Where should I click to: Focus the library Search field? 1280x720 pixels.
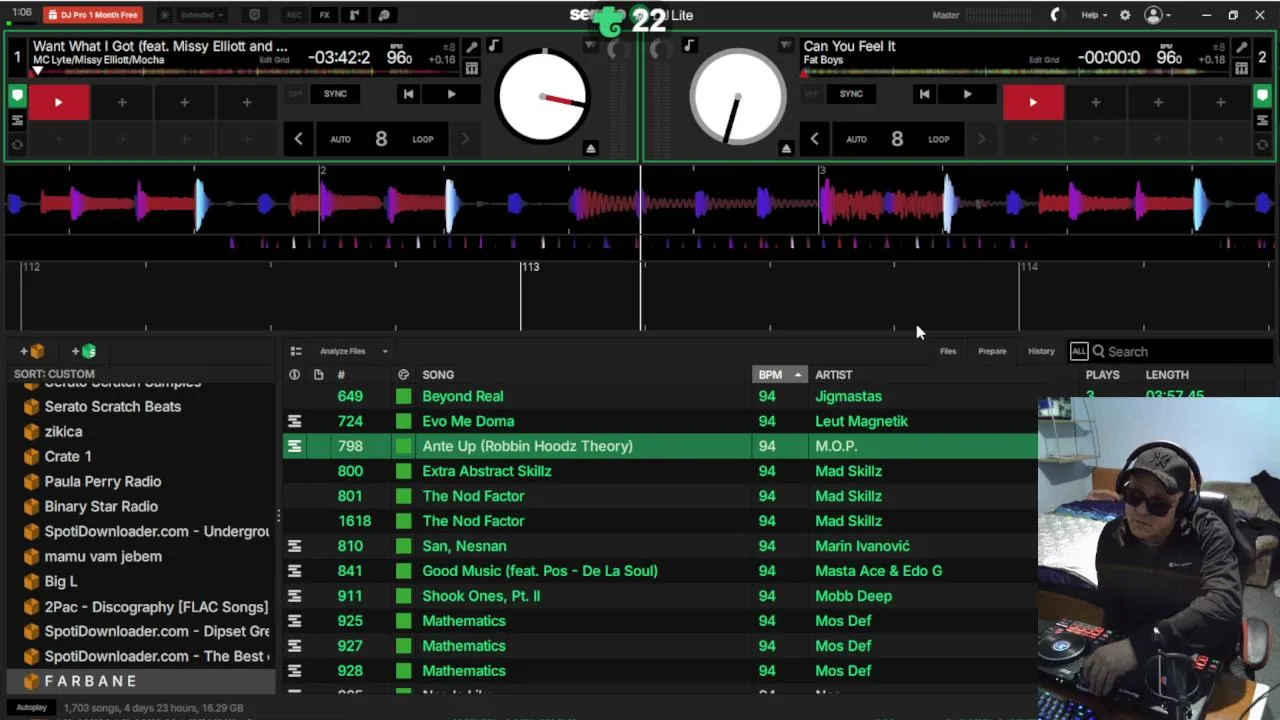click(x=1183, y=351)
